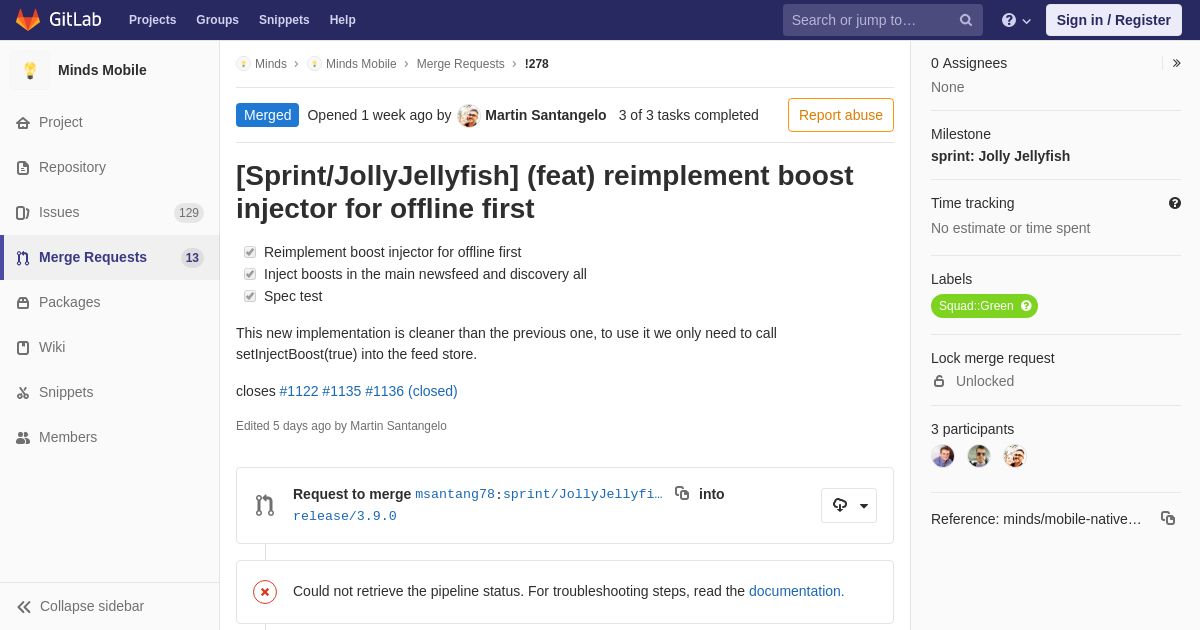
Task: Collapse the right sidebar with chevron icon
Action: coord(1177,63)
